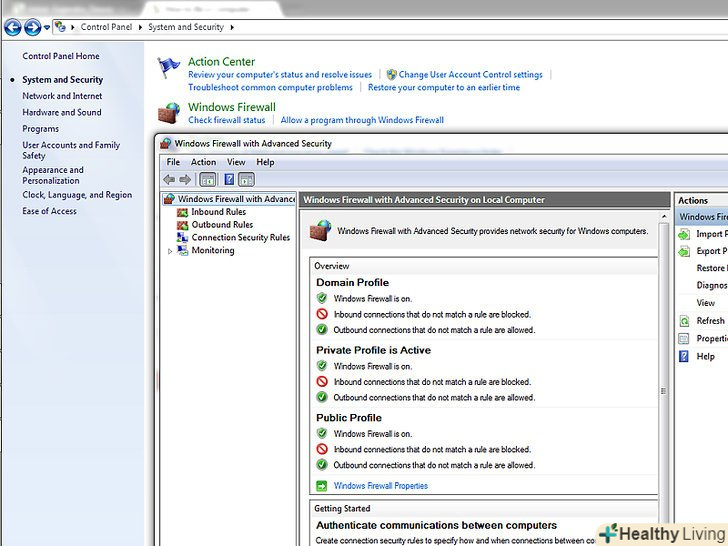
Task: Click the Action Center flag icon
Action: pyautogui.click(x=168, y=68)
